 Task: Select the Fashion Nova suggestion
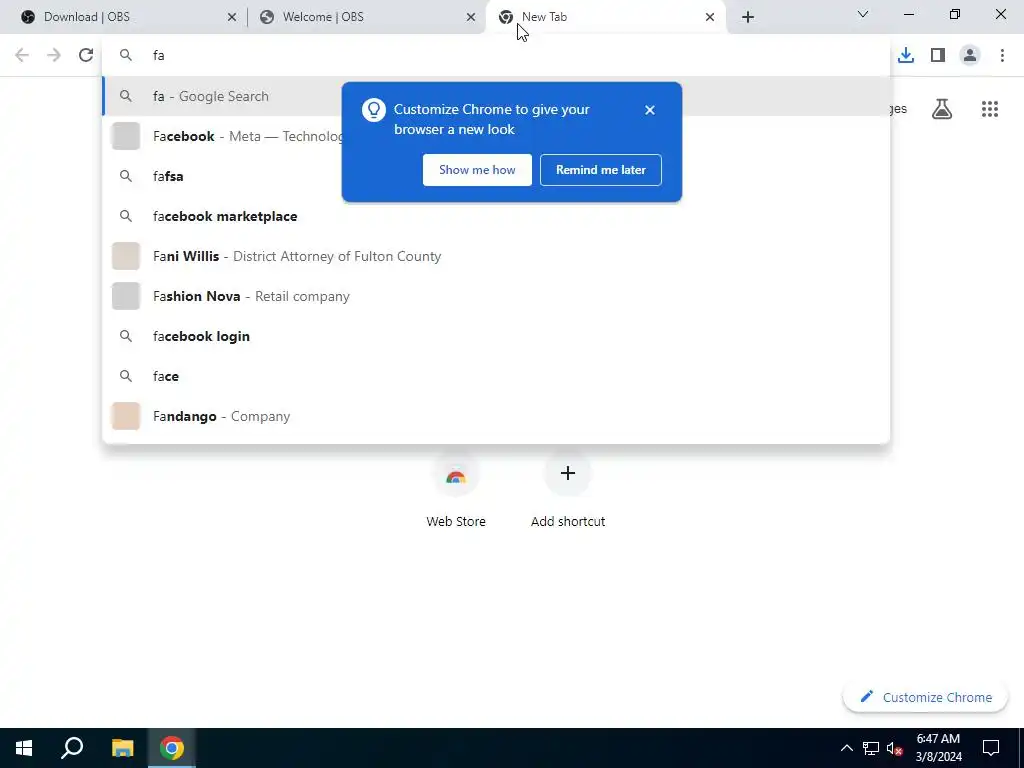496,296
